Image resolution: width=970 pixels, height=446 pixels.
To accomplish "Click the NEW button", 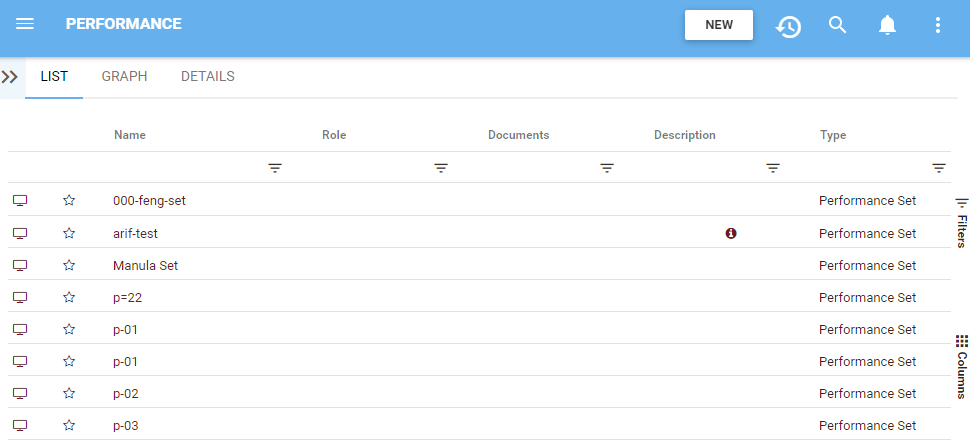I will (719, 25).
